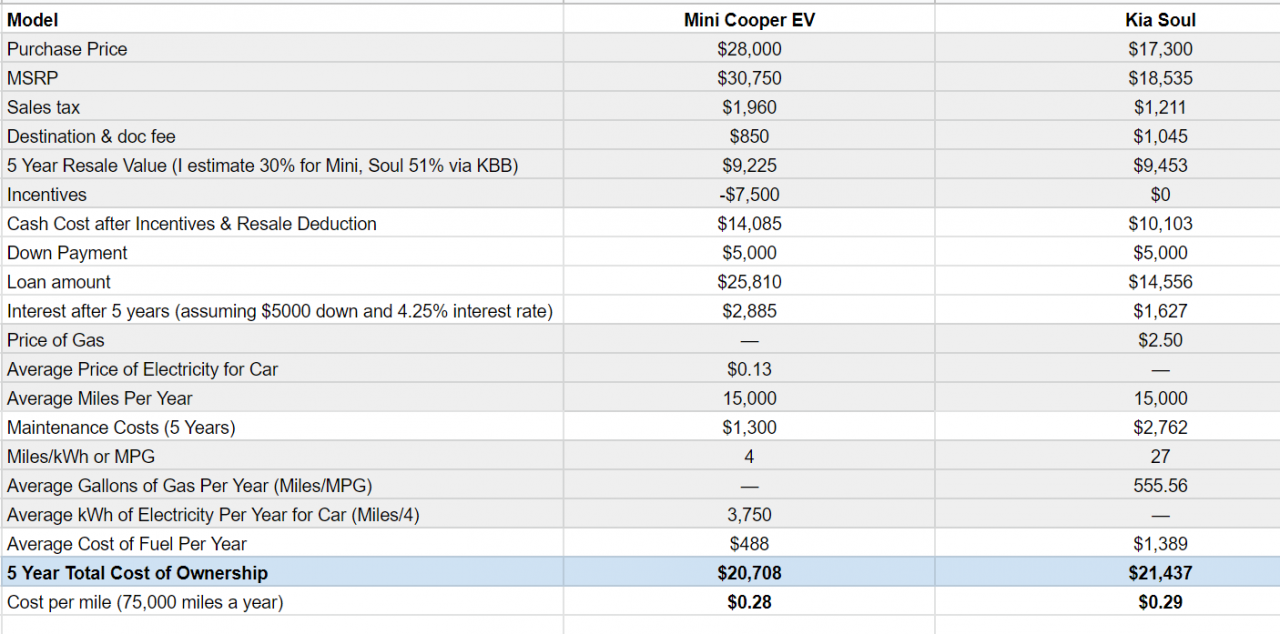Click the Mini Cooper total cost $20,708
1280x634 pixels.
(749, 573)
